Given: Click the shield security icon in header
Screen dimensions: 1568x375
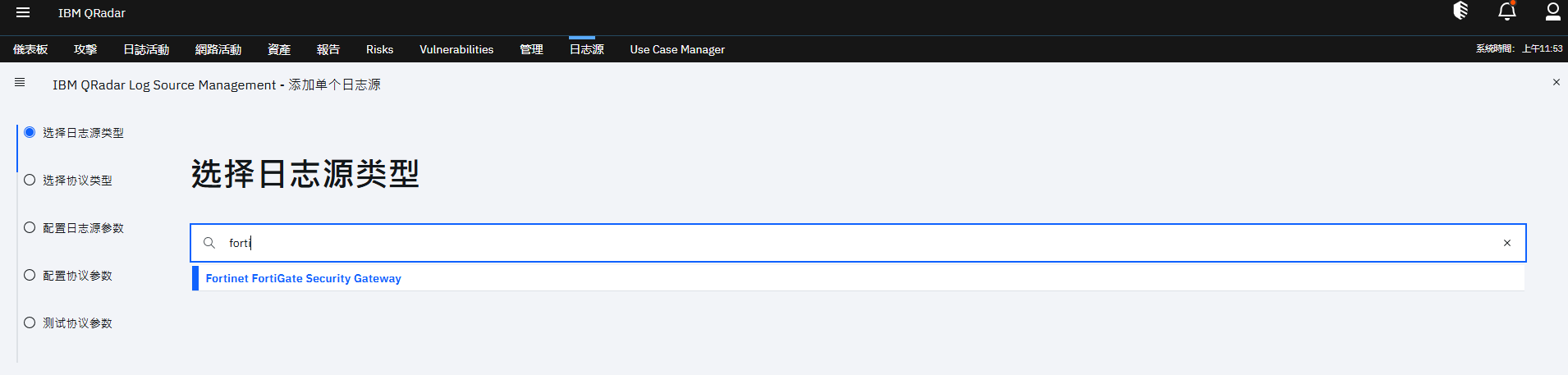Looking at the screenshot, I should [1460, 11].
